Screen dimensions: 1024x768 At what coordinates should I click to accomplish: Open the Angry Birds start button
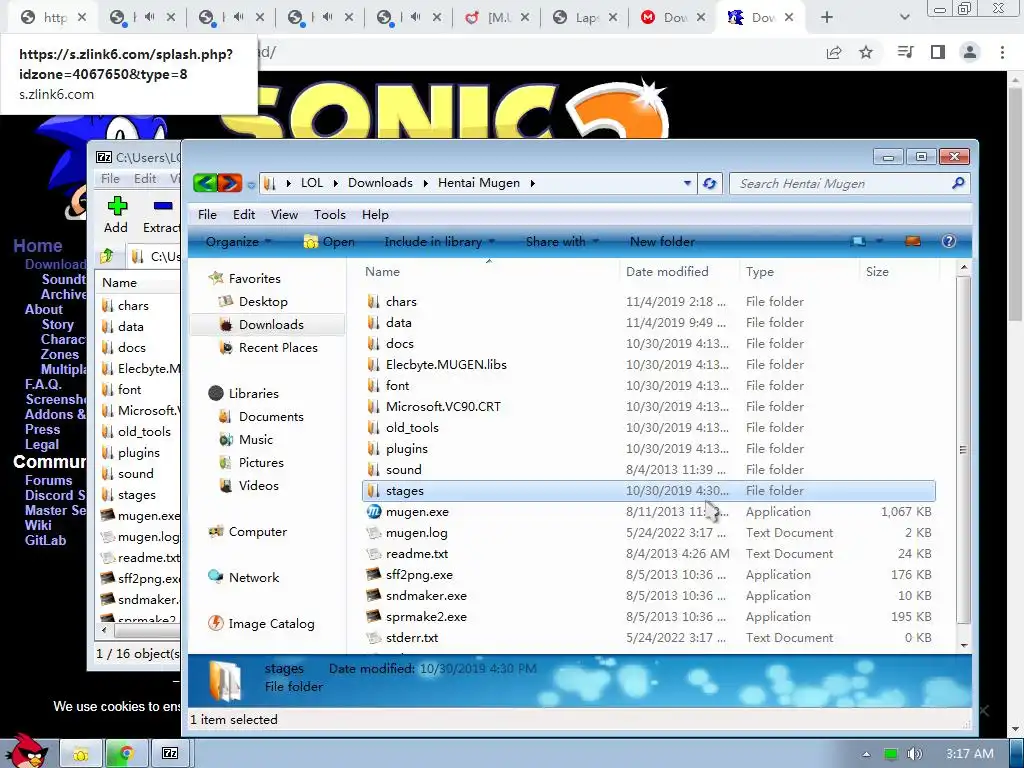pyautogui.click(x=25, y=751)
